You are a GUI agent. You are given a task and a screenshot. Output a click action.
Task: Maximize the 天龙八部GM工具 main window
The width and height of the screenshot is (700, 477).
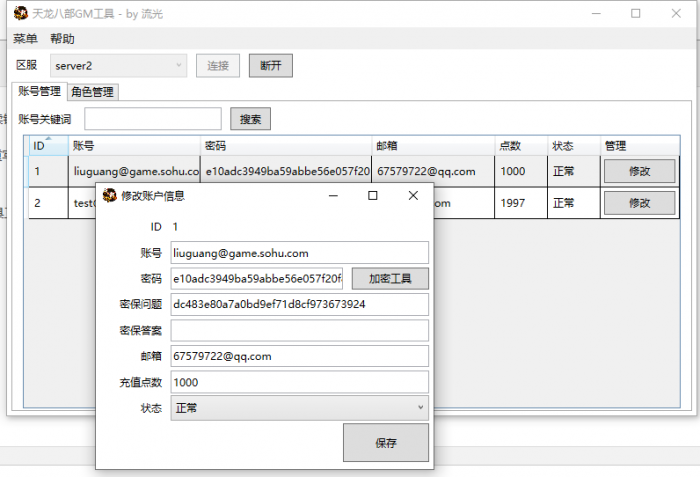(636, 13)
